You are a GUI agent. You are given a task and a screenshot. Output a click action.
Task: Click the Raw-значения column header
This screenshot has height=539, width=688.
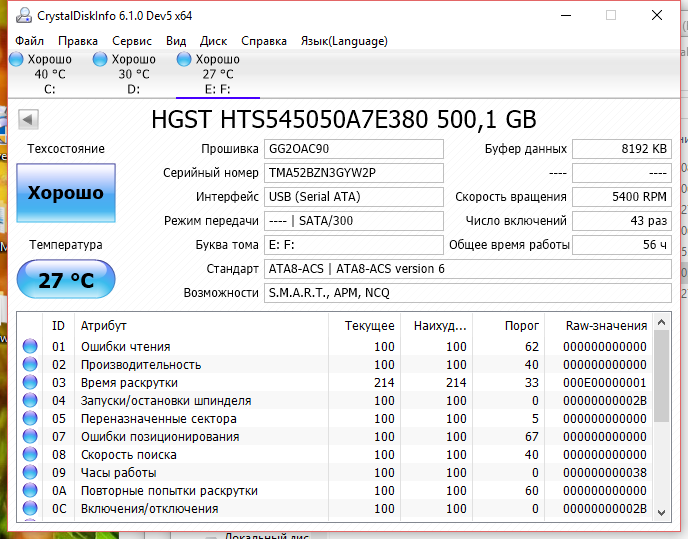click(598, 326)
